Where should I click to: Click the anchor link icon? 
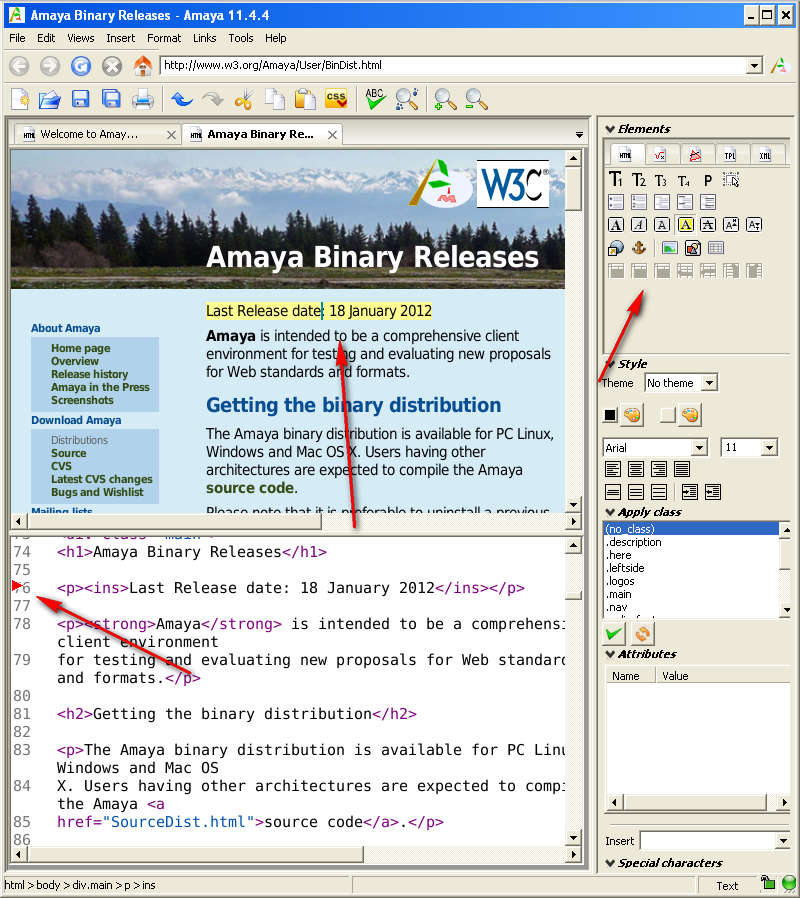(638, 248)
